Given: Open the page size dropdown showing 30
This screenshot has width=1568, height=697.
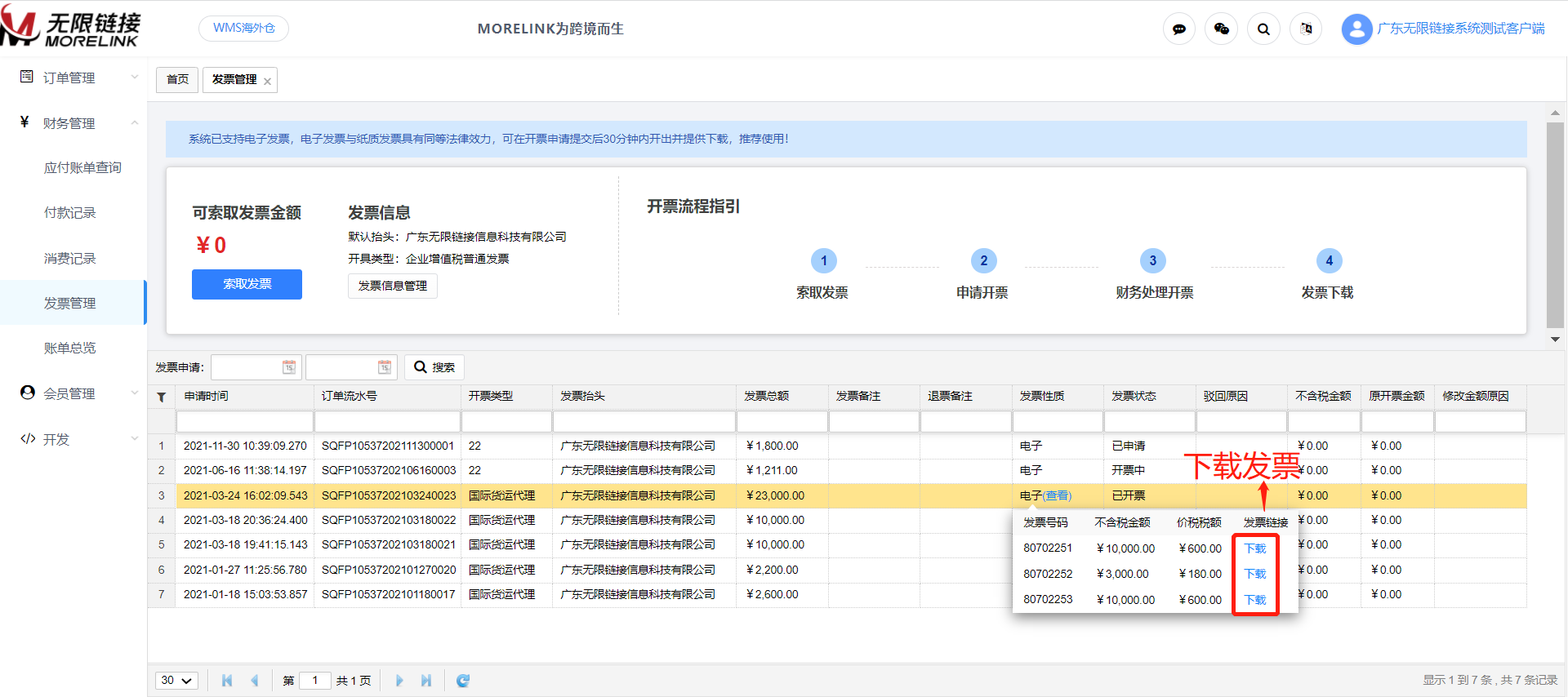Looking at the screenshot, I should coord(176,681).
